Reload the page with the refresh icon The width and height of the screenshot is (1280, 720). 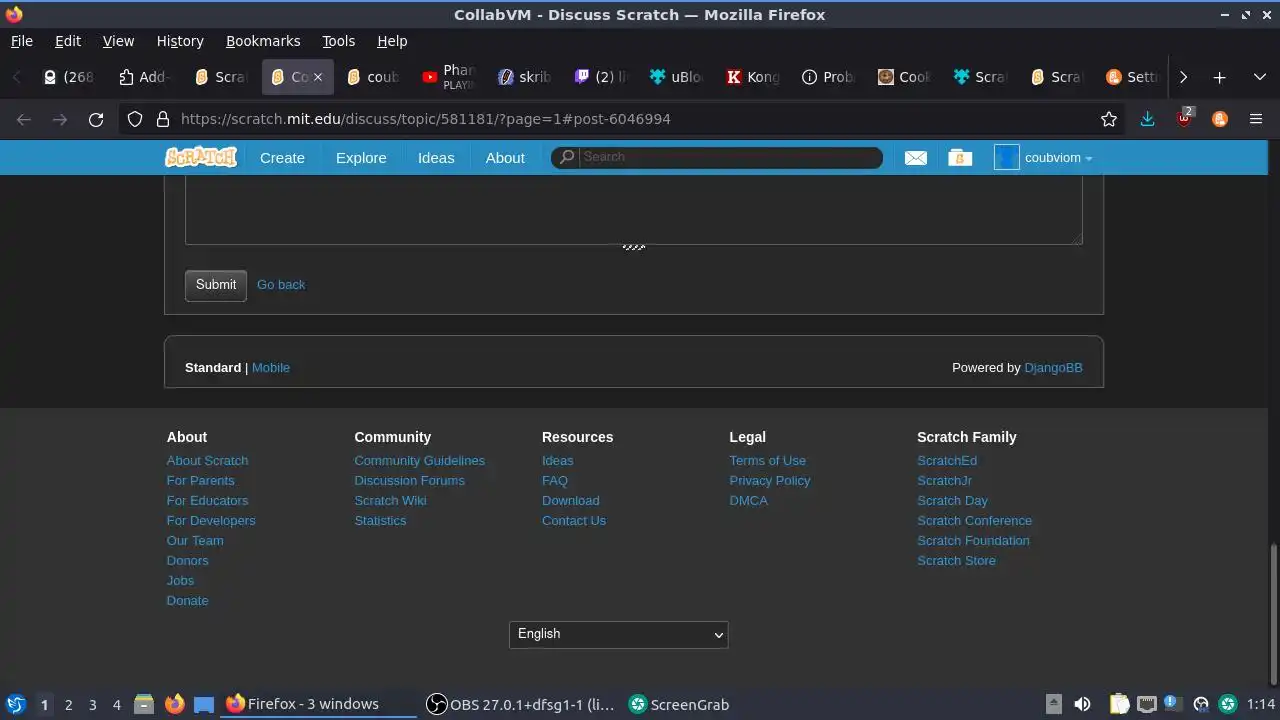[x=96, y=119]
